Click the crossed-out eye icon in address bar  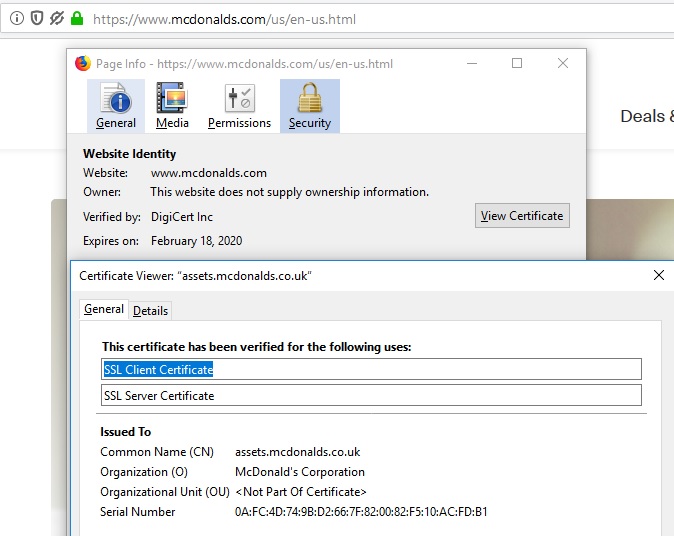click(x=57, y=19)
